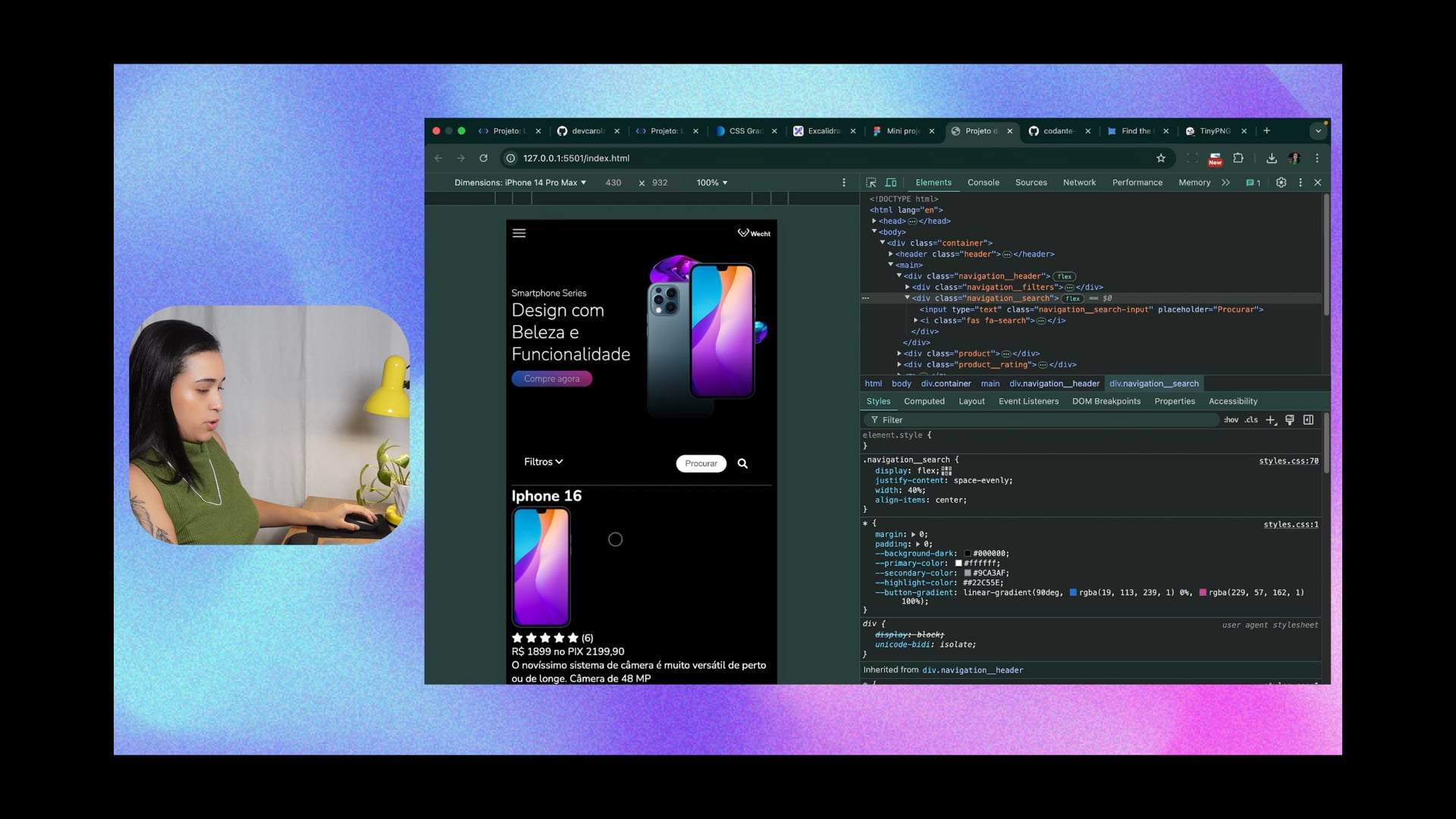Open DevTools settings gear
This screenshot has height=819, width=1456.
pos(1281,183)
